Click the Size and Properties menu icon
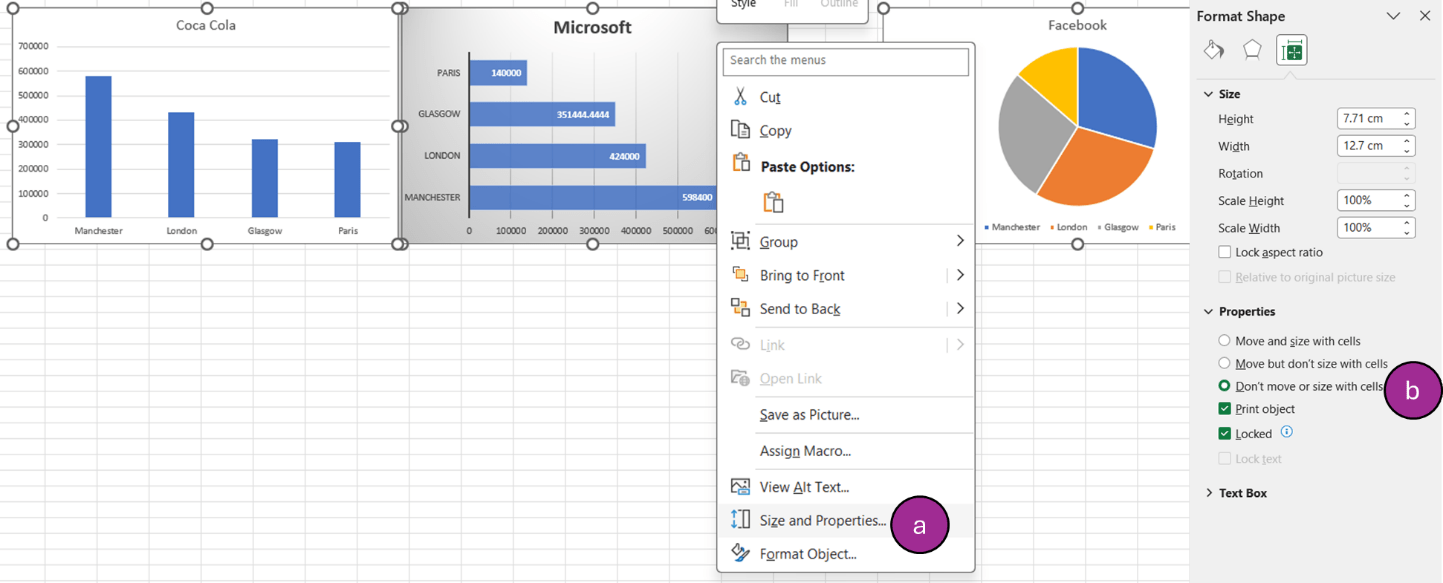Screen dimensions: 1443x583 coord(740,520)
